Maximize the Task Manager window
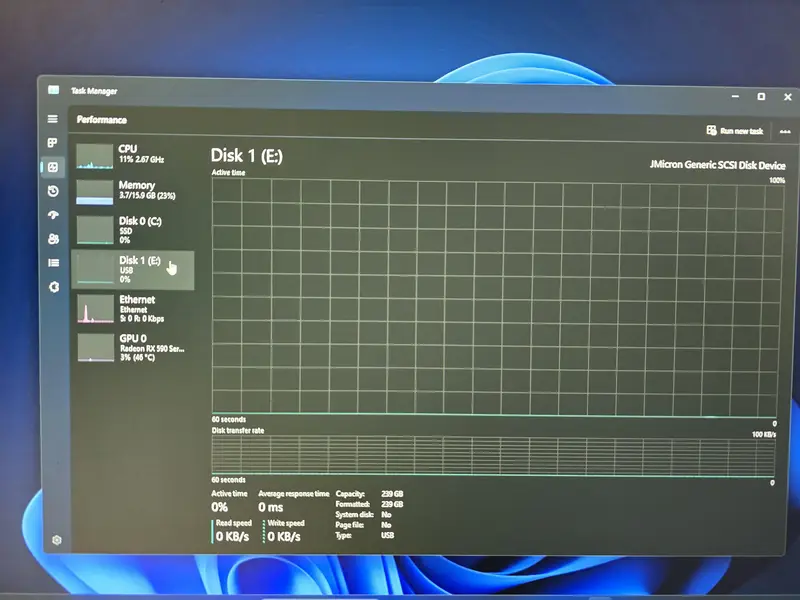The width and height of the screenshot is (800, 600). [x=761, y=96]
